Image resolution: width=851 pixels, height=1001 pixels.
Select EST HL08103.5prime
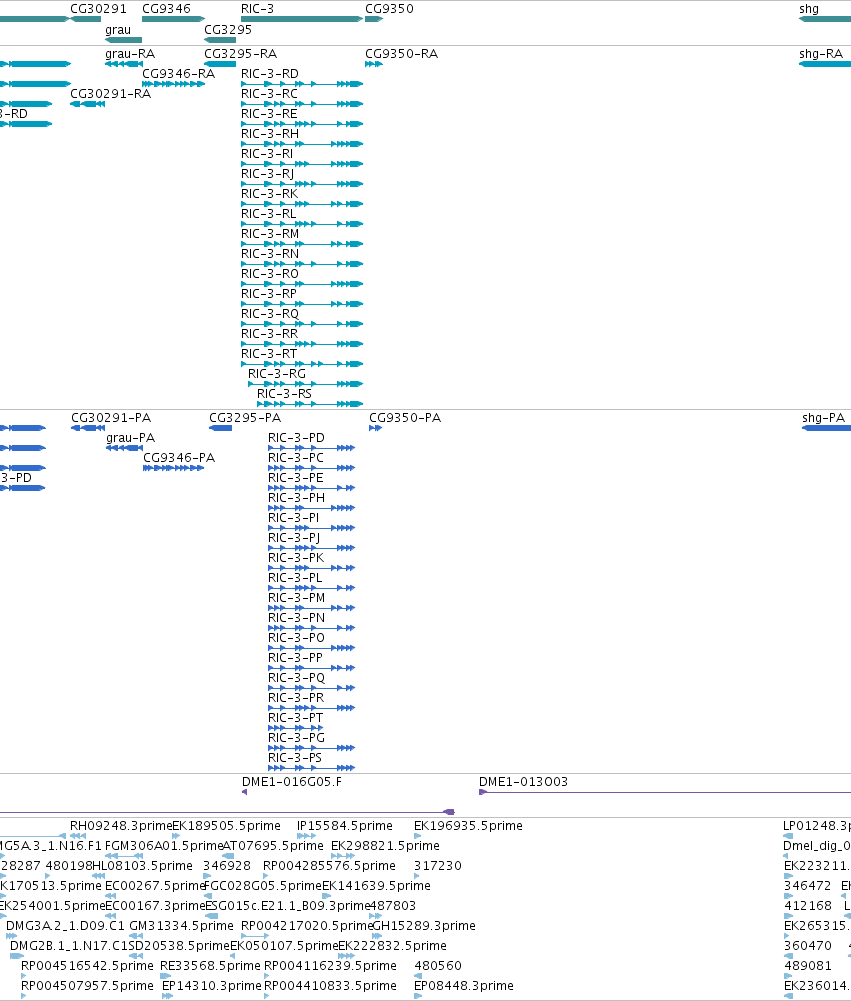point(99,876)
